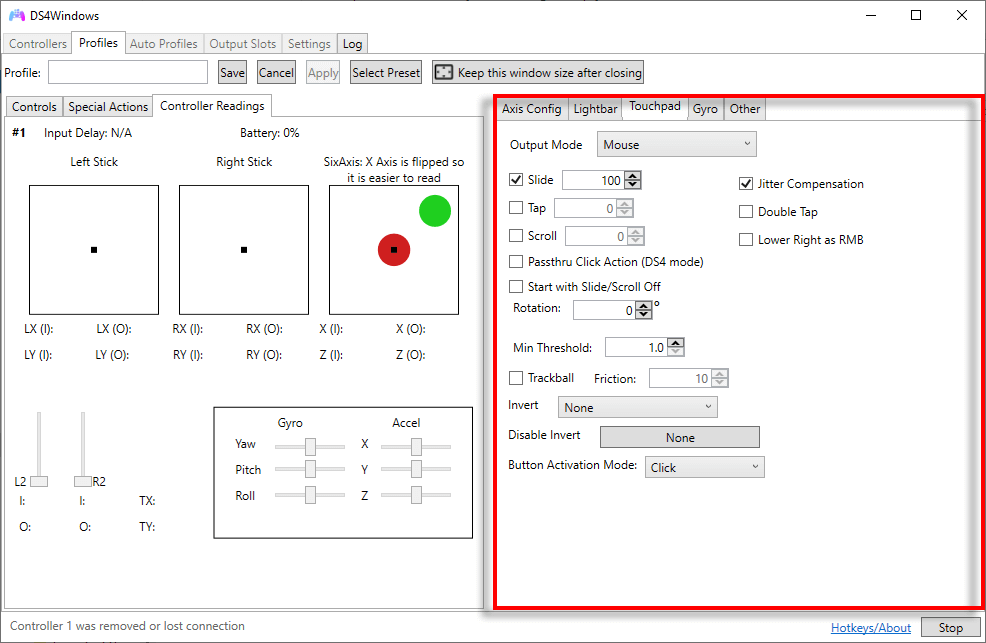Decrease the Slide value with down arrow

pyautogui.click(x=633, y=185)
